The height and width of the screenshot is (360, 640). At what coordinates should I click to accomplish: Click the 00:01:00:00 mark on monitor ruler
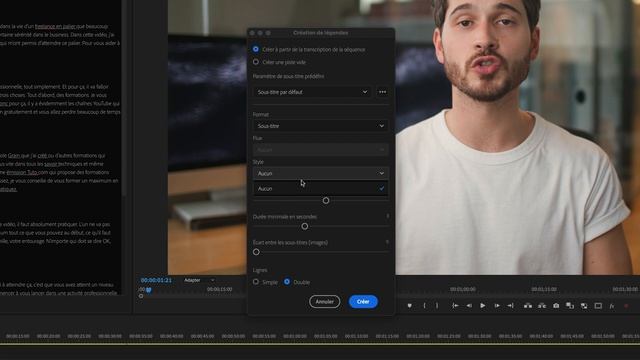click(x=462, y=289)
